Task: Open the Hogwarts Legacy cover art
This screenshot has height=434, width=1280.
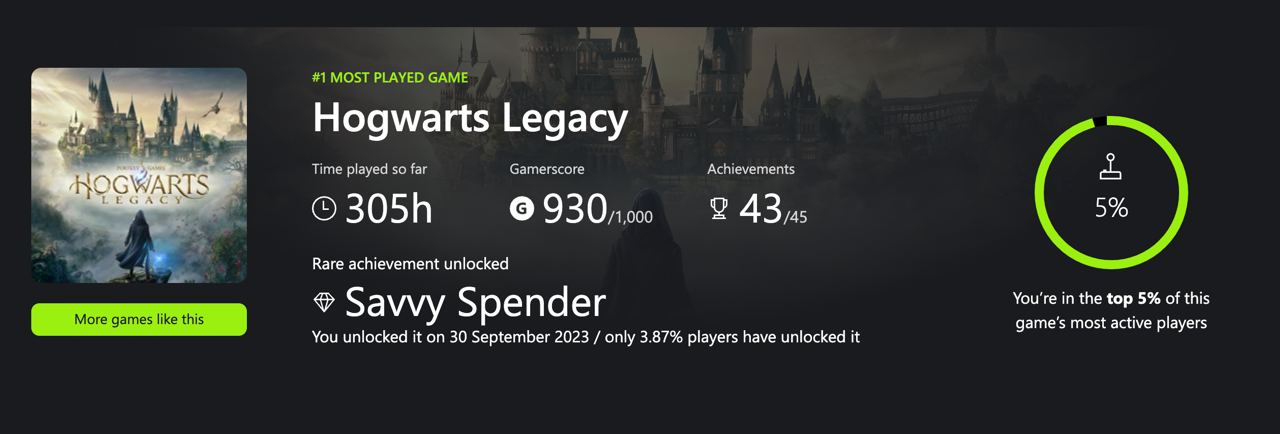Action: (x=139, y=175)
